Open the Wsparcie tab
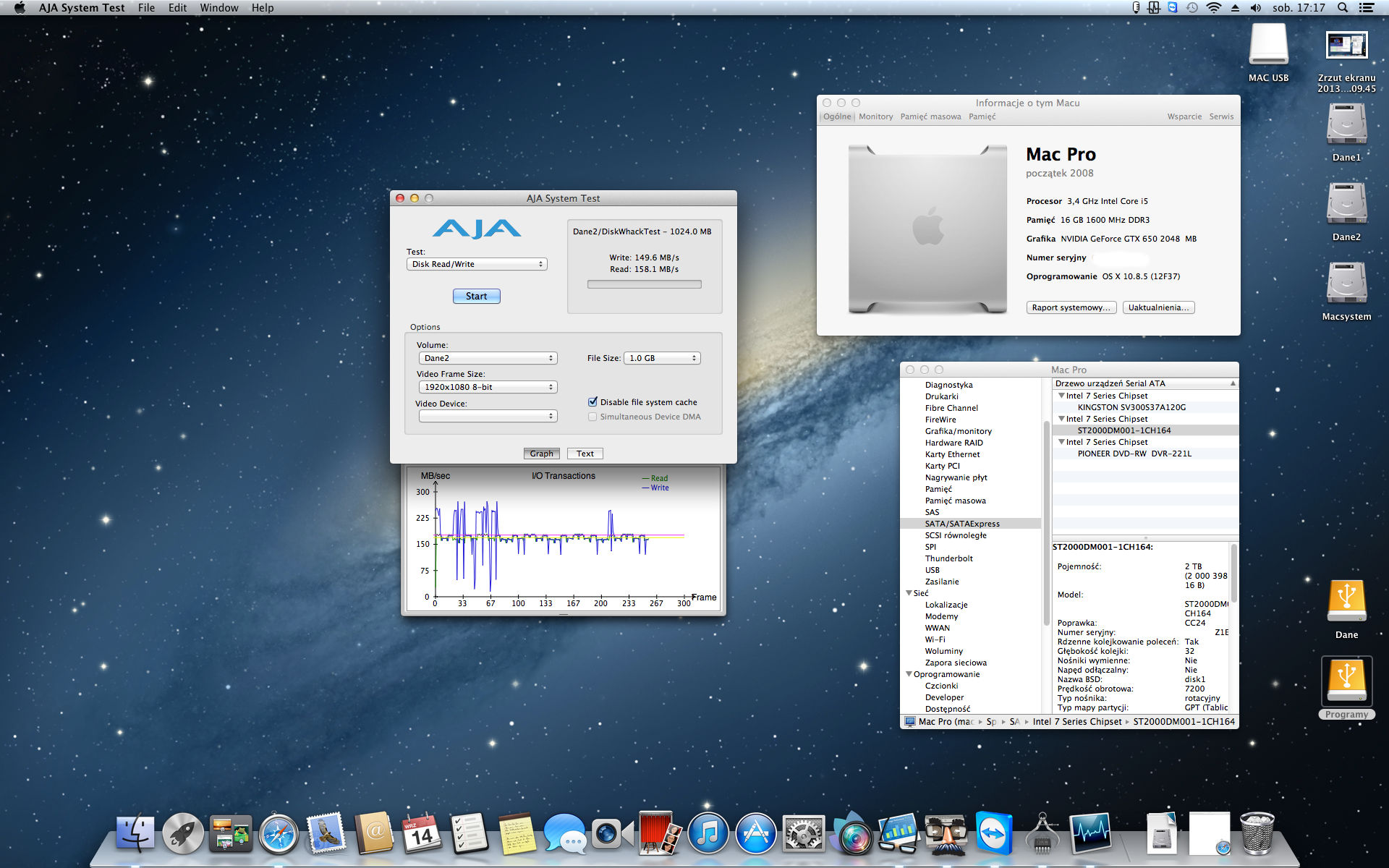Screen dimensions: 1389x868 [1184, 116]
